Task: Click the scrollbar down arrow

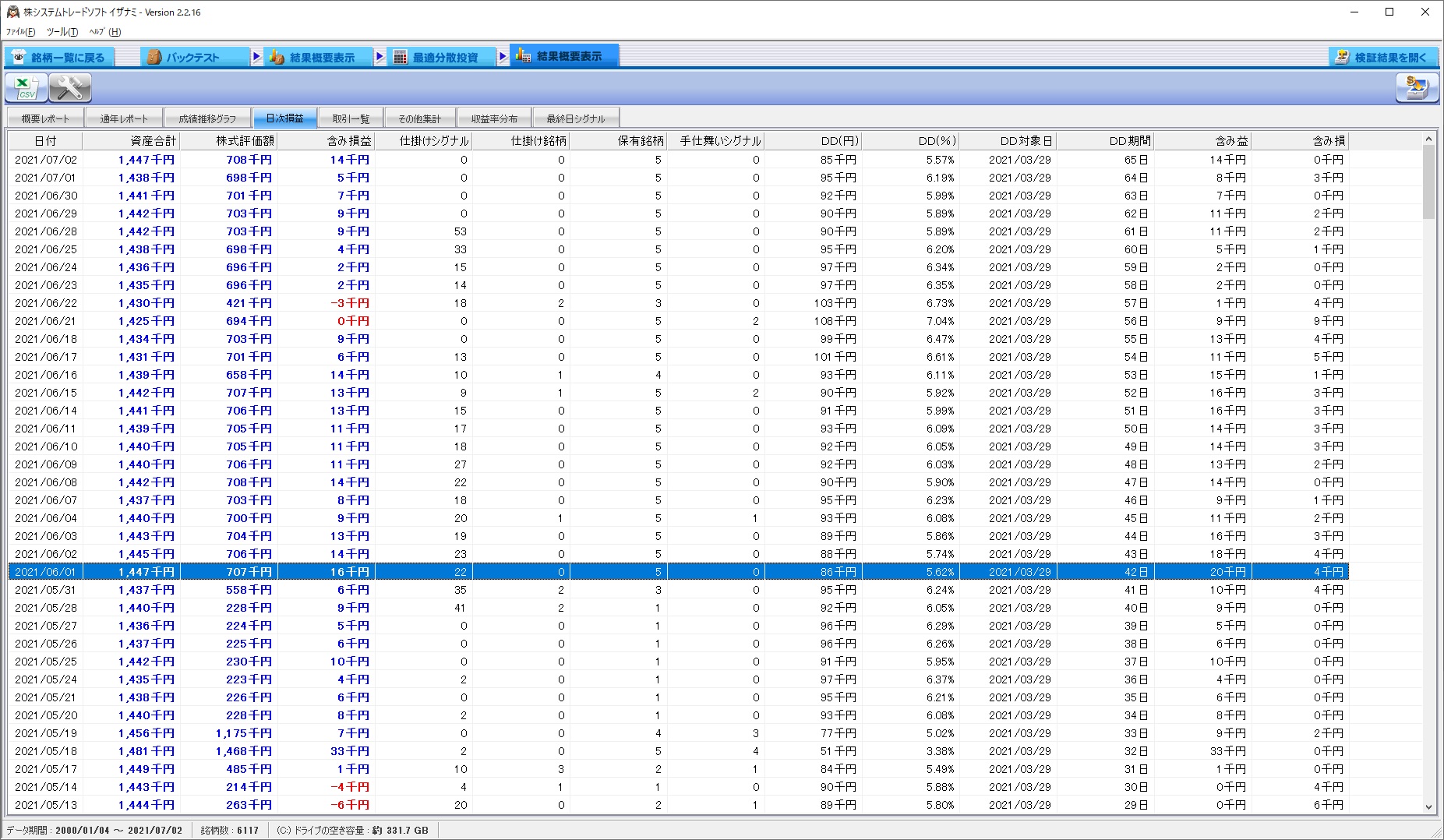Action: (x=1428, y=807)
